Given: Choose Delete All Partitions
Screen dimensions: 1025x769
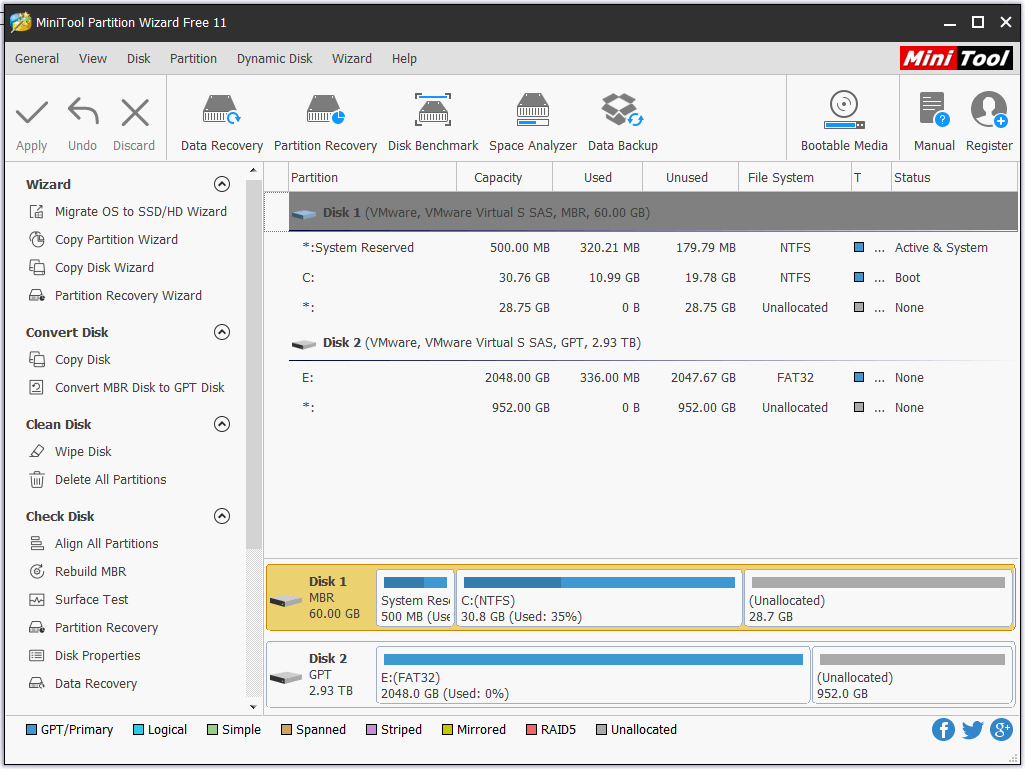Looking at the screenshot, I should 97,480.
